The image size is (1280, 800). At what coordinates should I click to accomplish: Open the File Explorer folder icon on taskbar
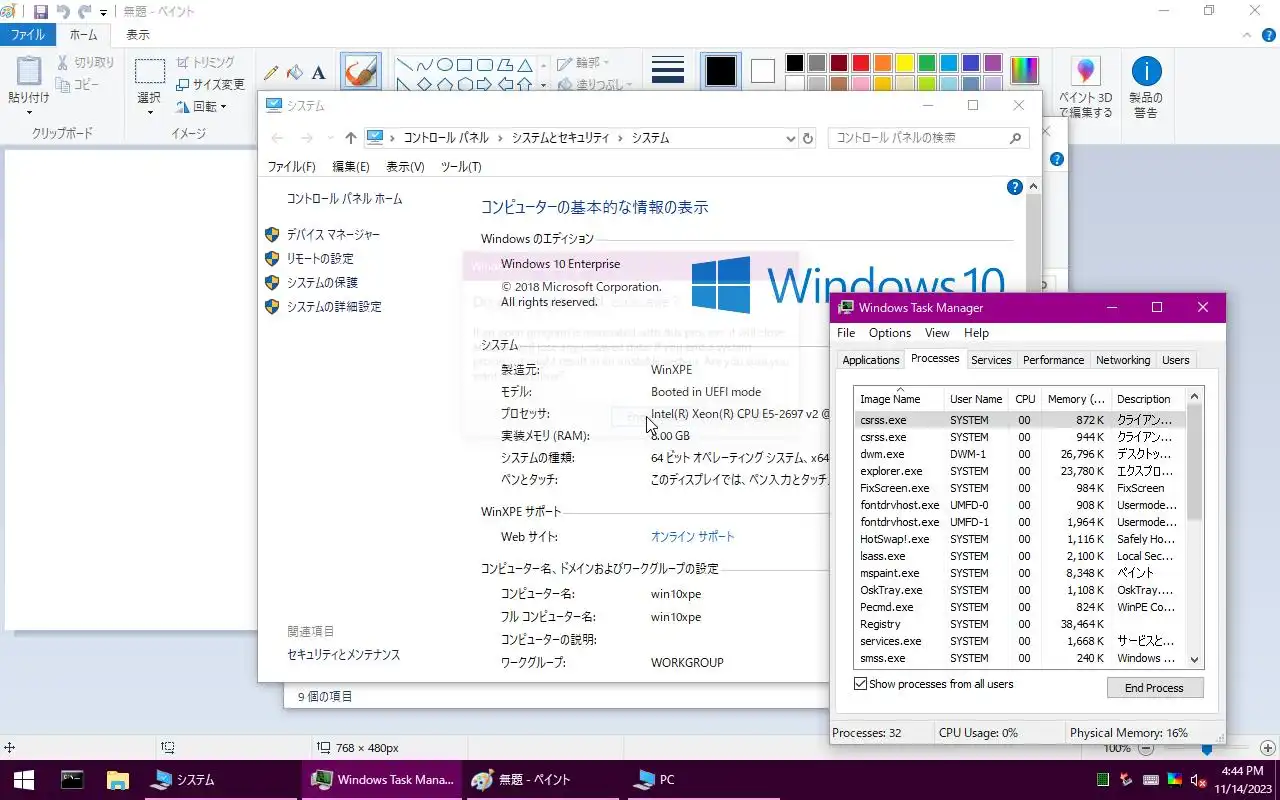[x=118, y=779]
